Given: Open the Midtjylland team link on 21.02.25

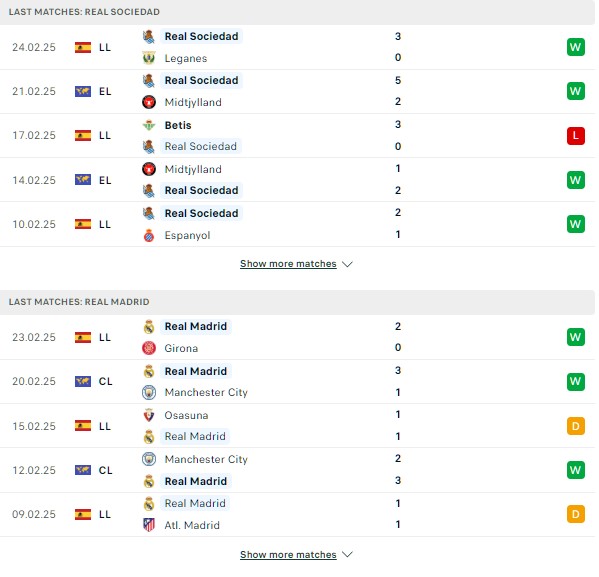Looking at the screenshot, I should [193, 102].
